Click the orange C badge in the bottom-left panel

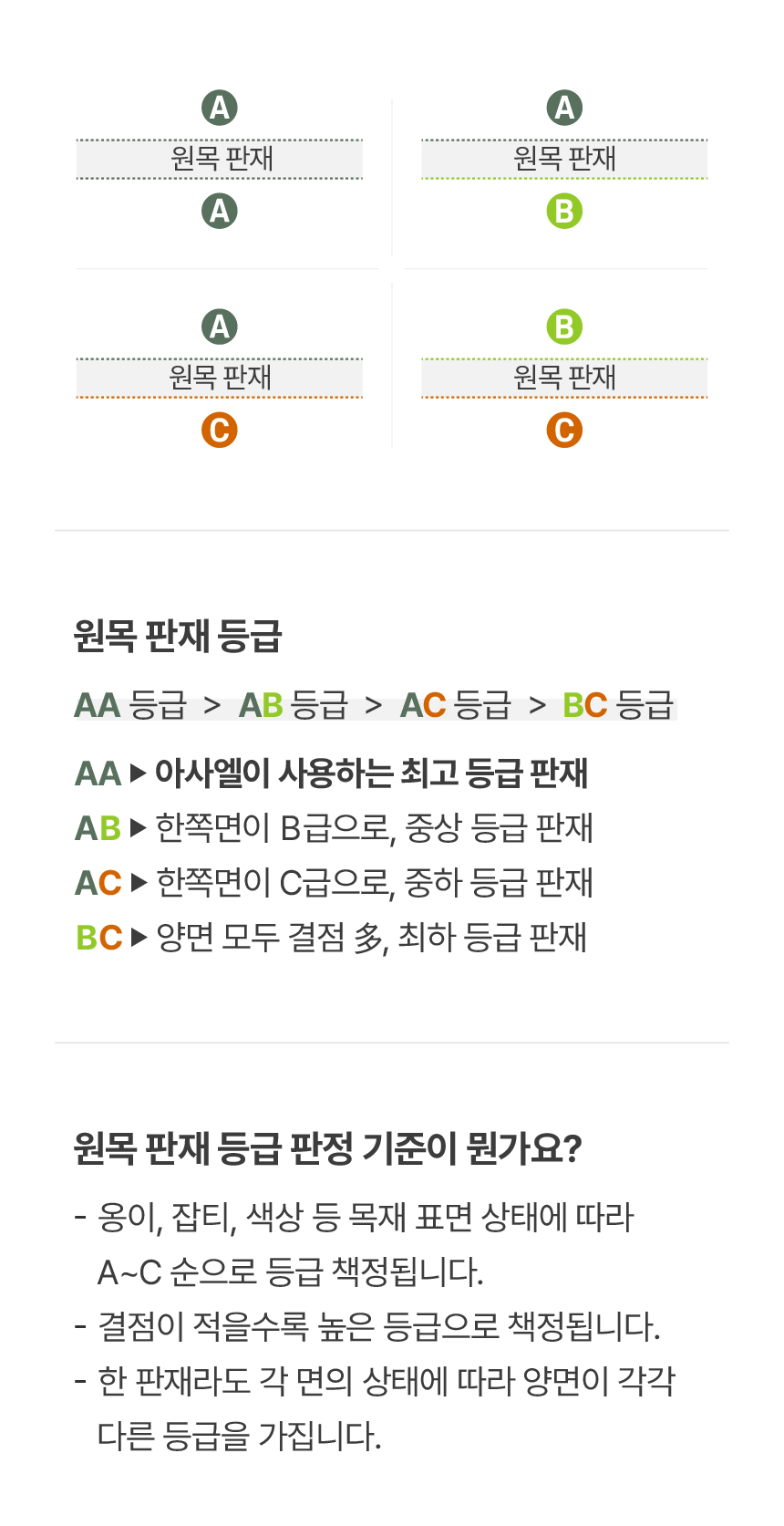[x=220, y=431]
